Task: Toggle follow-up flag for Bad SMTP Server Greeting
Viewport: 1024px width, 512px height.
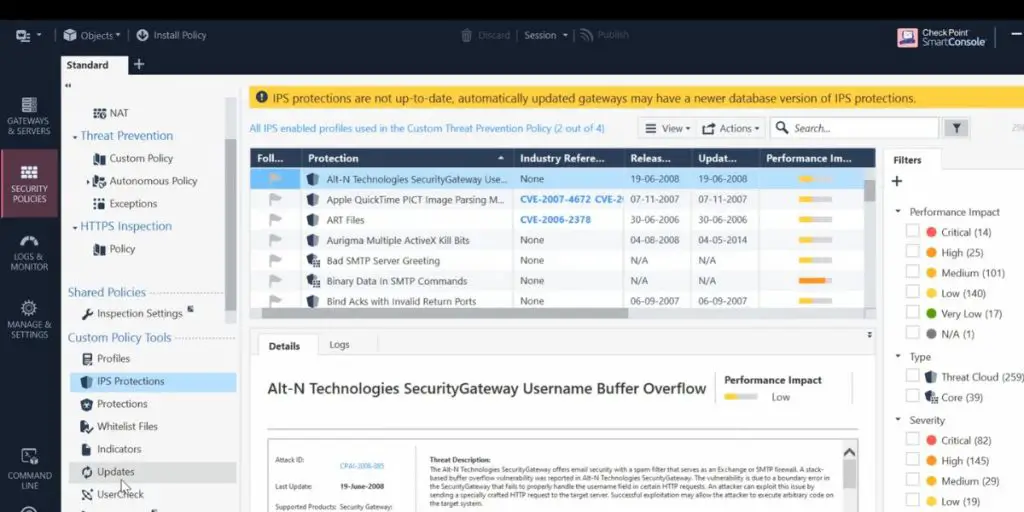Action: click(x=275, y=261)
